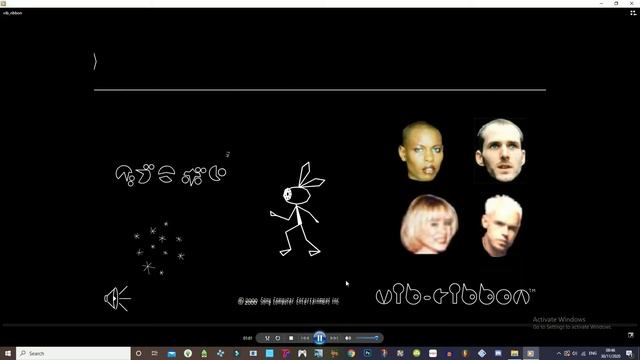Switch to full-screen view in the top-right corner

point(633,13)
